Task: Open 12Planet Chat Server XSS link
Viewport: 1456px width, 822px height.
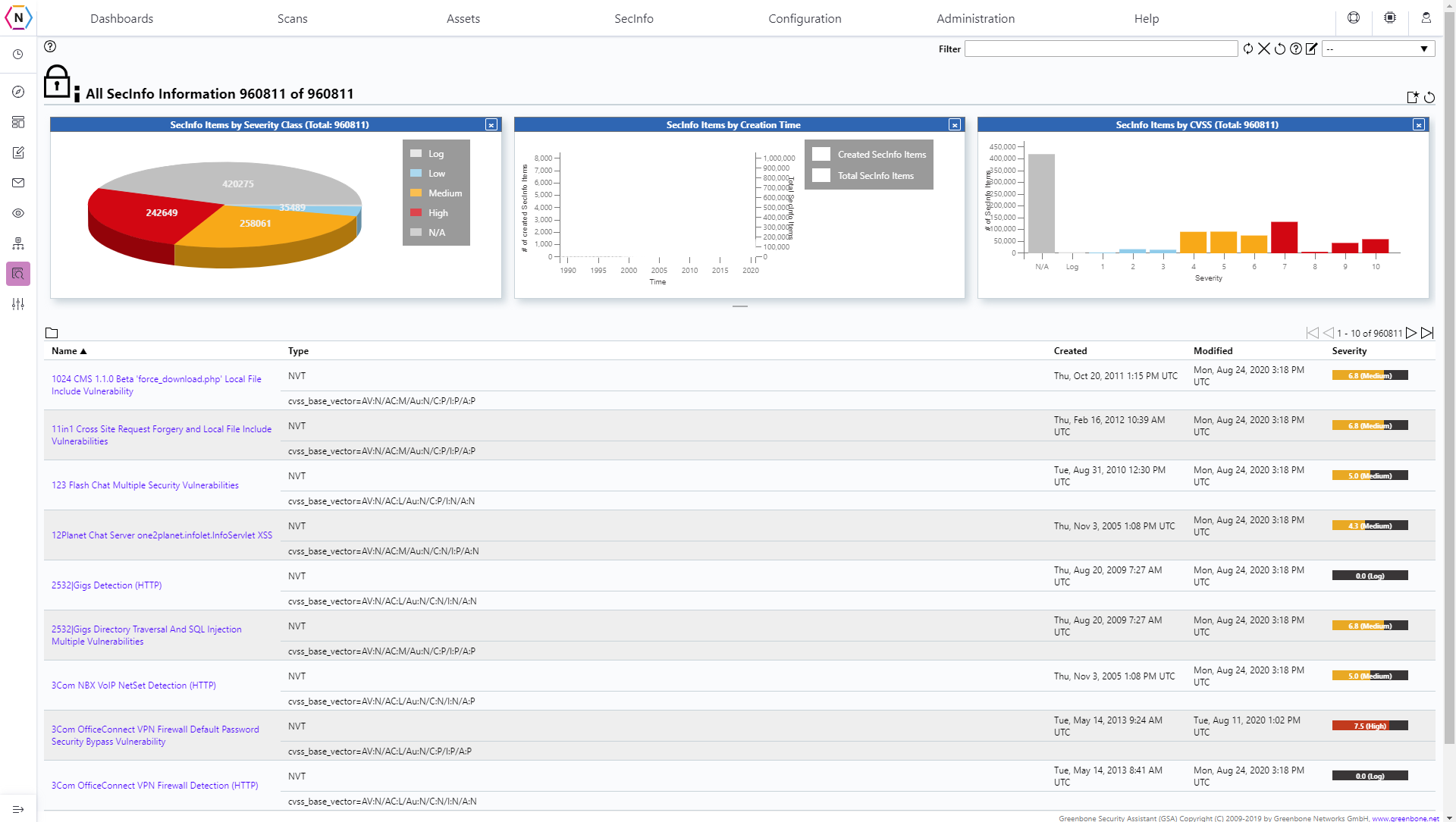Action: point(162,535)
